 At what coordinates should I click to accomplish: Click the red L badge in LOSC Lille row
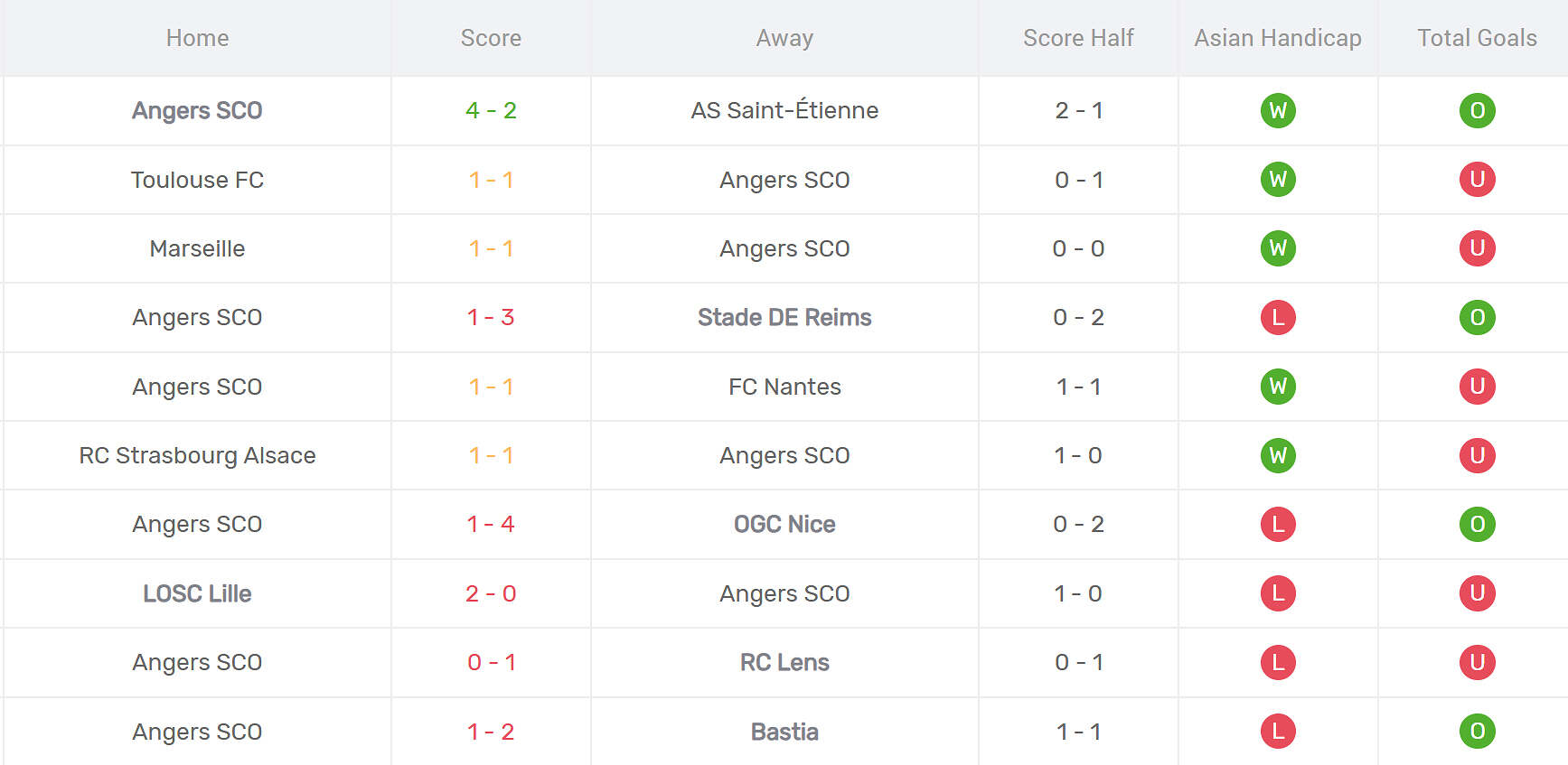[1278, 592]
